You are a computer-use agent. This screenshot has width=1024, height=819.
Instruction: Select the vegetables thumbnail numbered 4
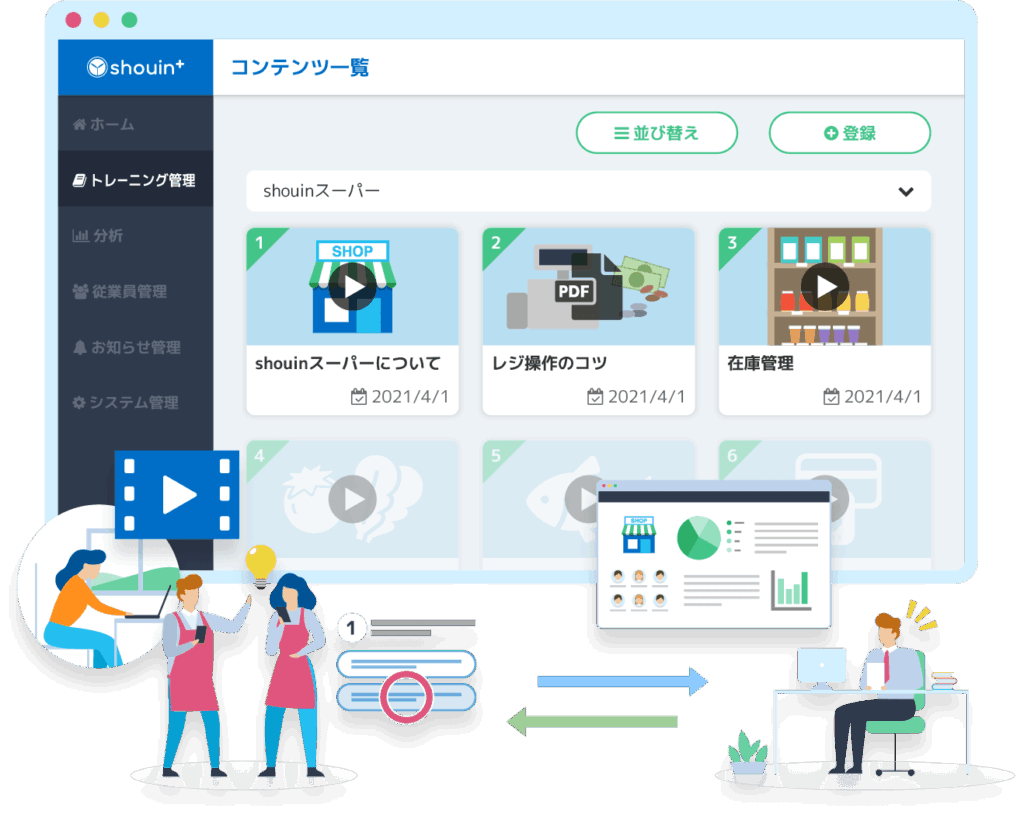click(x=352, y=497)
